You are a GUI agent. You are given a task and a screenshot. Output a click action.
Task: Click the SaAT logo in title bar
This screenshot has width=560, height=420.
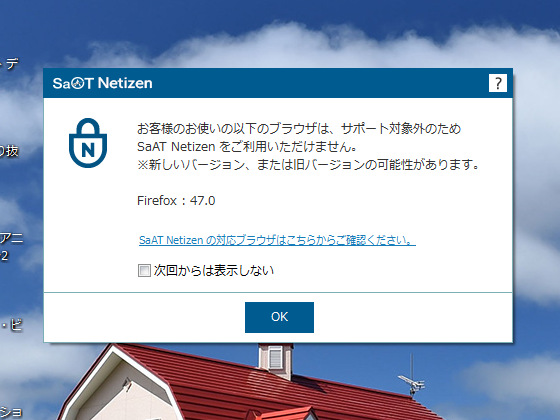pyautogui.click(x=73, y=83)
